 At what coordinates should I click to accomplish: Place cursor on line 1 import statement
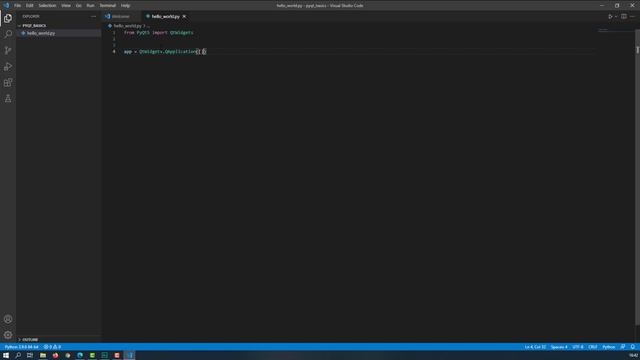158,32
